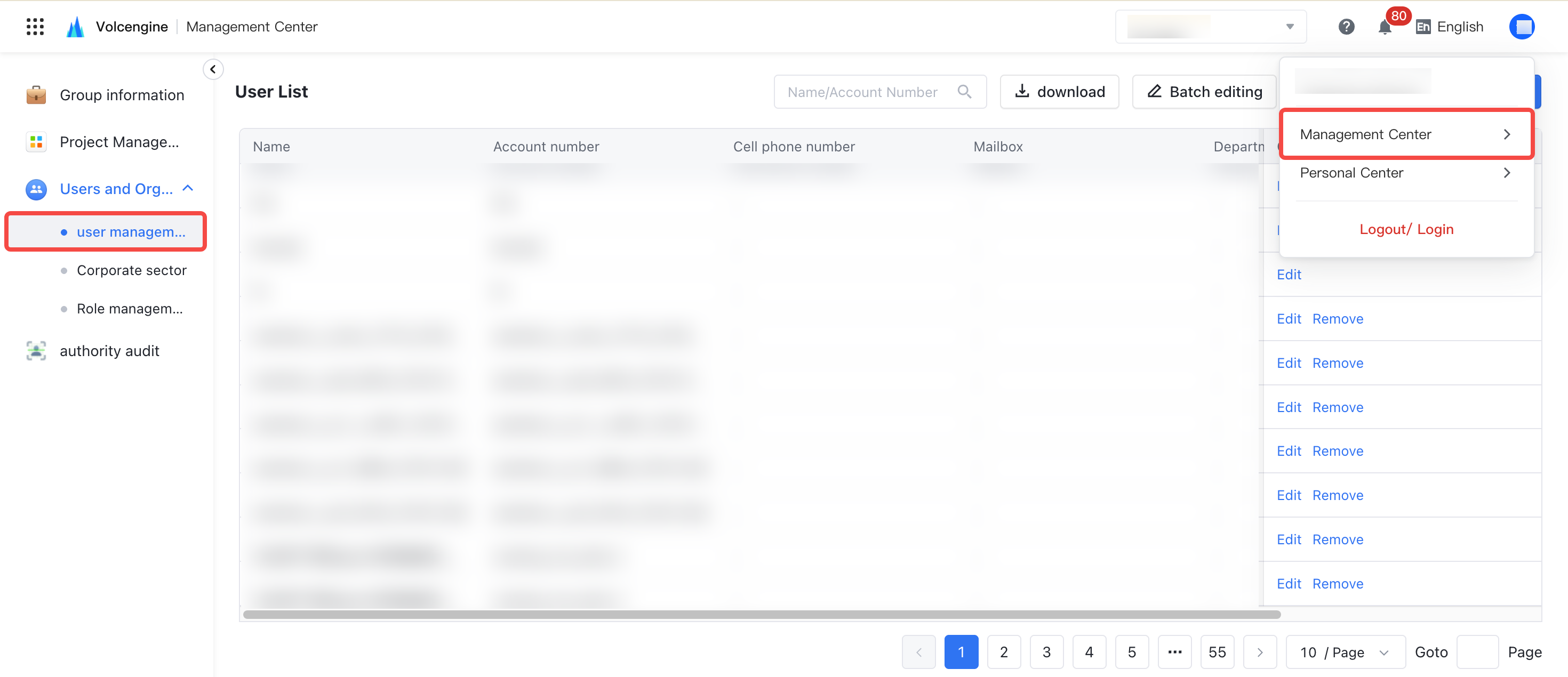Click Logout/ Login in account menu
Image resolution: width=1568 pixels, height=677 pixels.
(1406, 229)
